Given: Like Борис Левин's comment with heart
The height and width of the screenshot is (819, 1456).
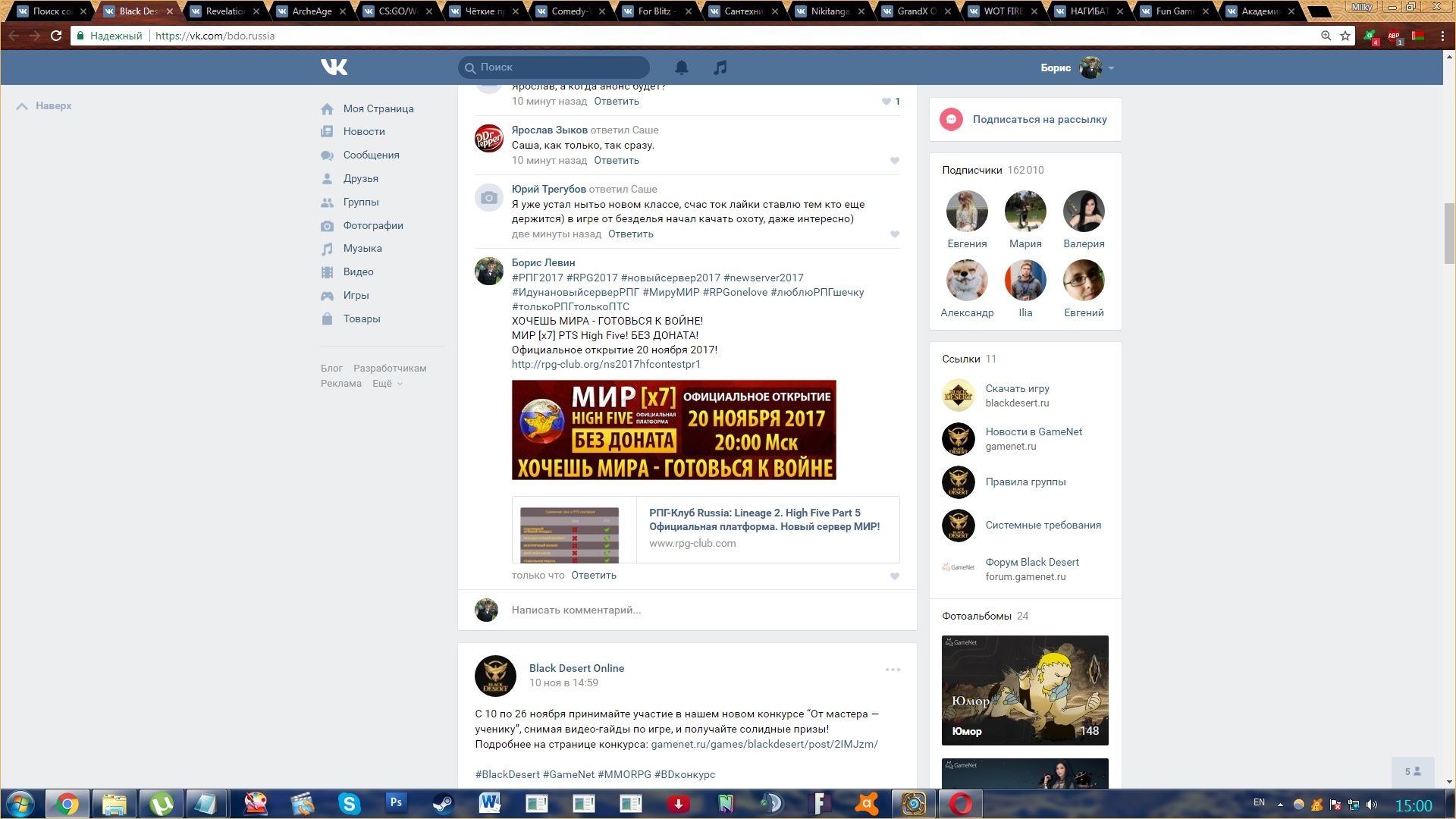Looking at the screenshot, I should 895,576.
